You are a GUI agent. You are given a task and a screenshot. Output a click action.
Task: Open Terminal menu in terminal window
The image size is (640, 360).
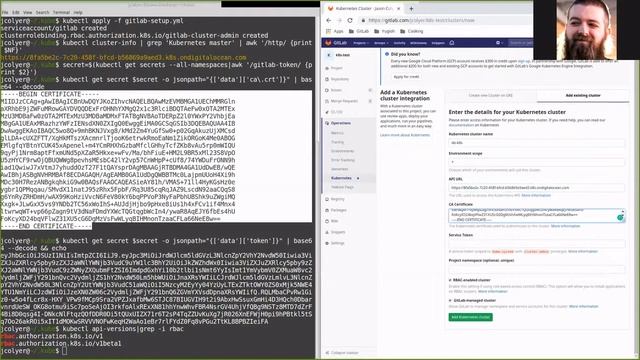61,13
